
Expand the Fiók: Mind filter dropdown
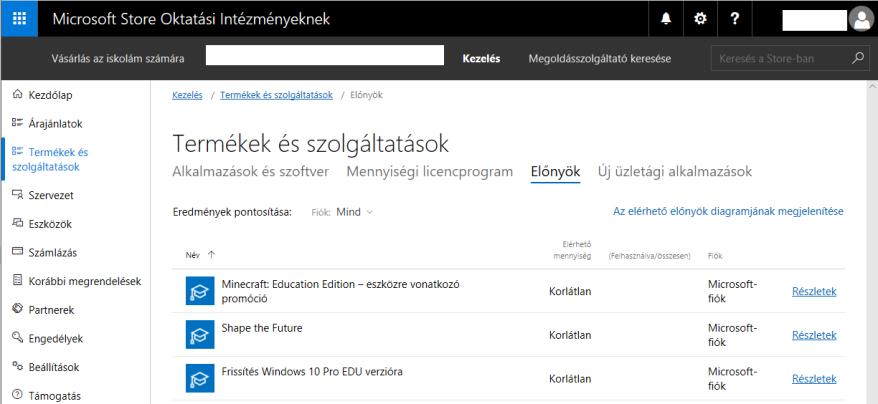342,212
